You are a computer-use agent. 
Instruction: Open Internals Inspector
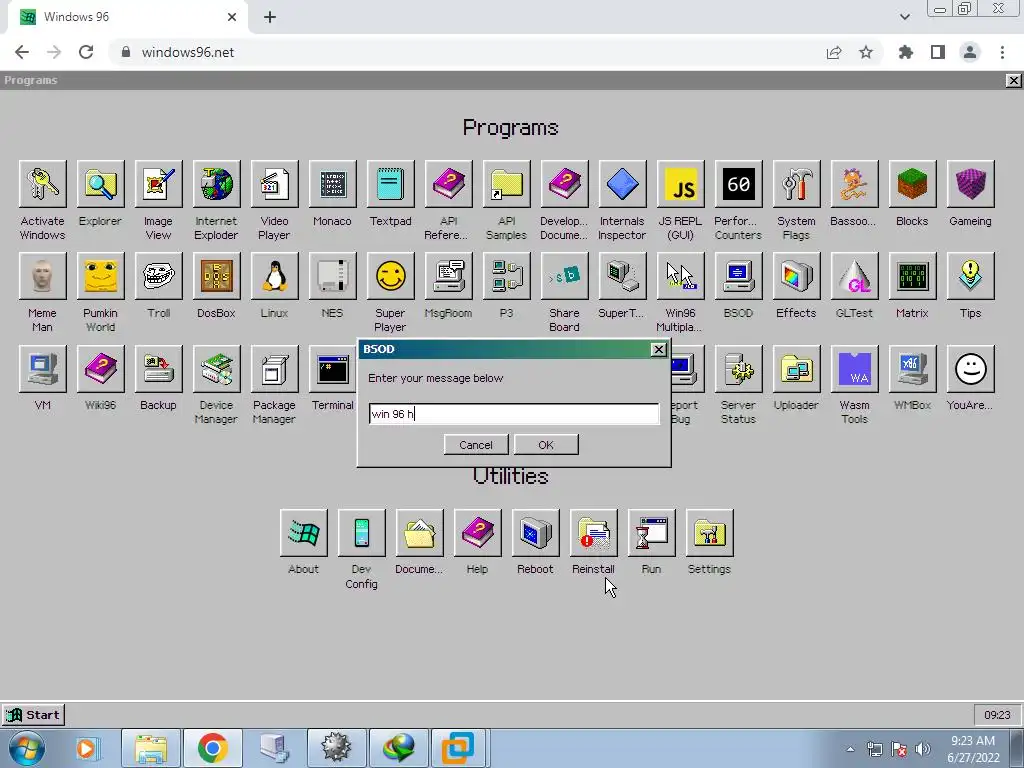622,184
